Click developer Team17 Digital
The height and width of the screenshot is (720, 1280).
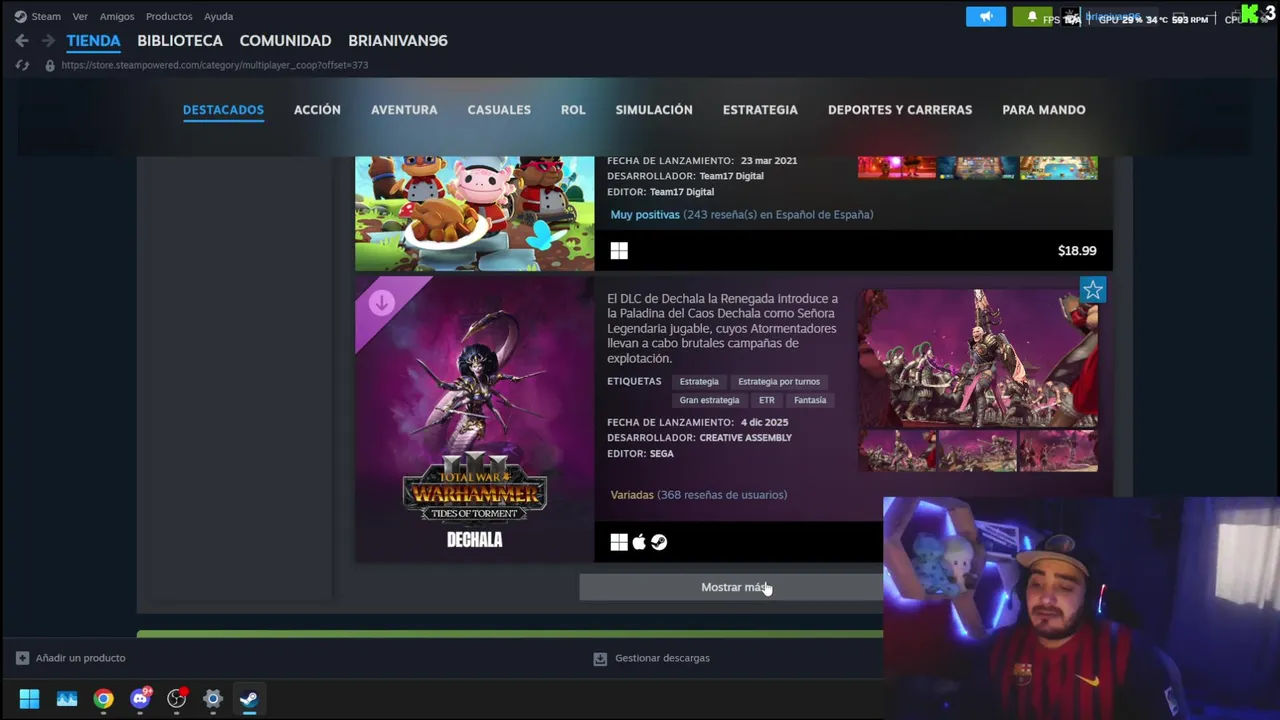pyautogui.click(x=731, y=176)
